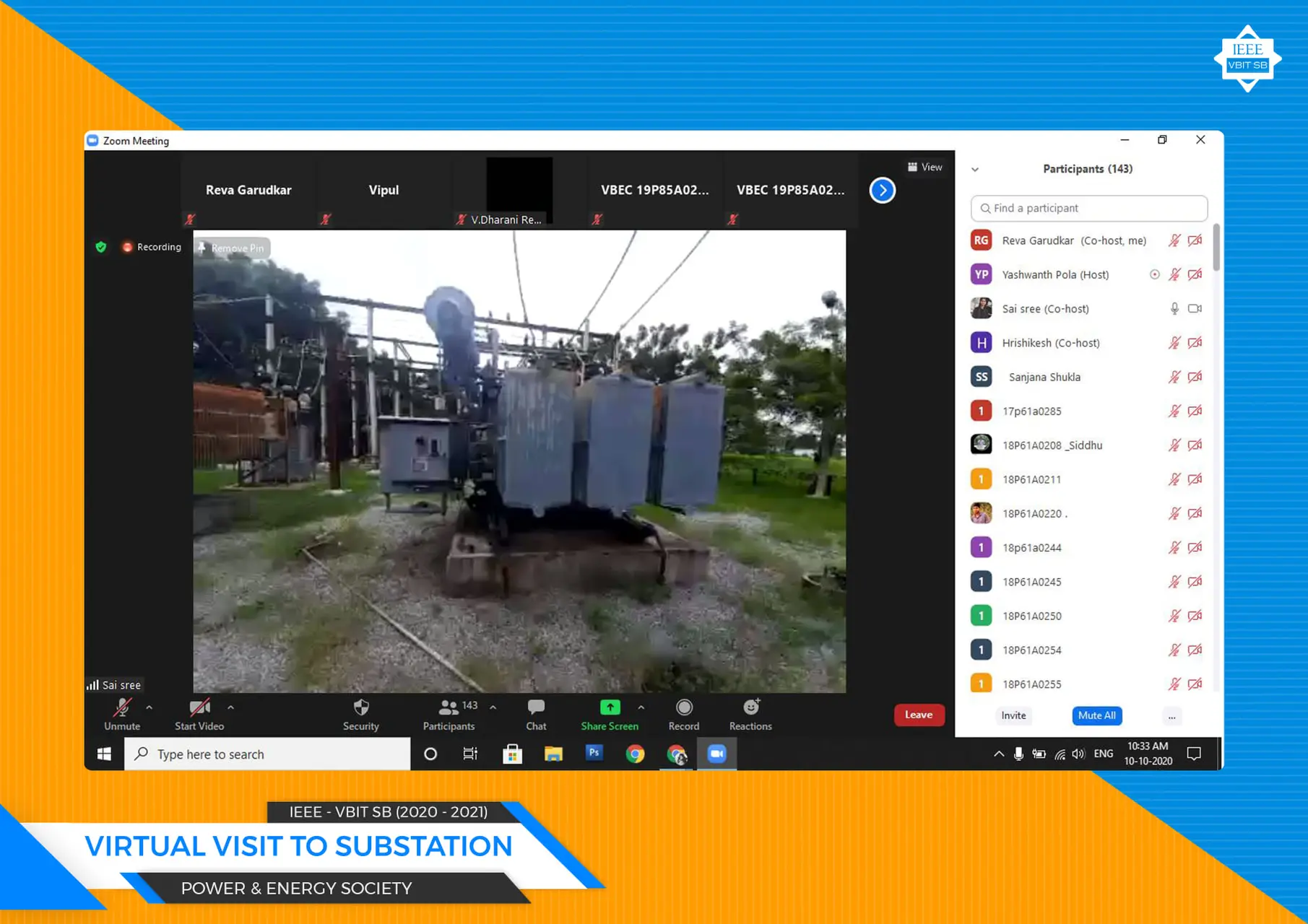Click the Mute All button

pos(1096,715)
